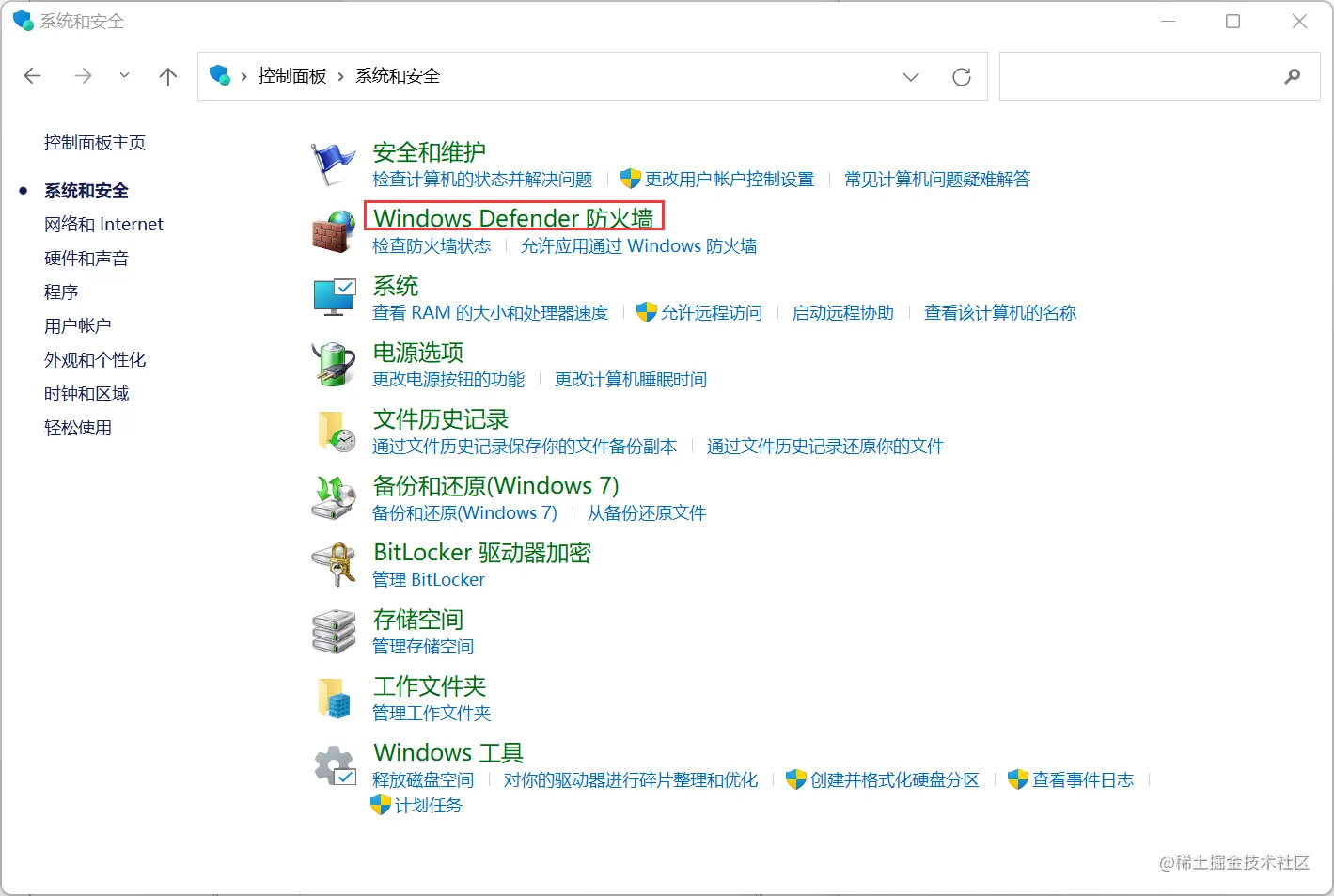The image size is (1334, 896).
Task: Click the Windows Tools gear icon
Action: [x=335, y=765]
